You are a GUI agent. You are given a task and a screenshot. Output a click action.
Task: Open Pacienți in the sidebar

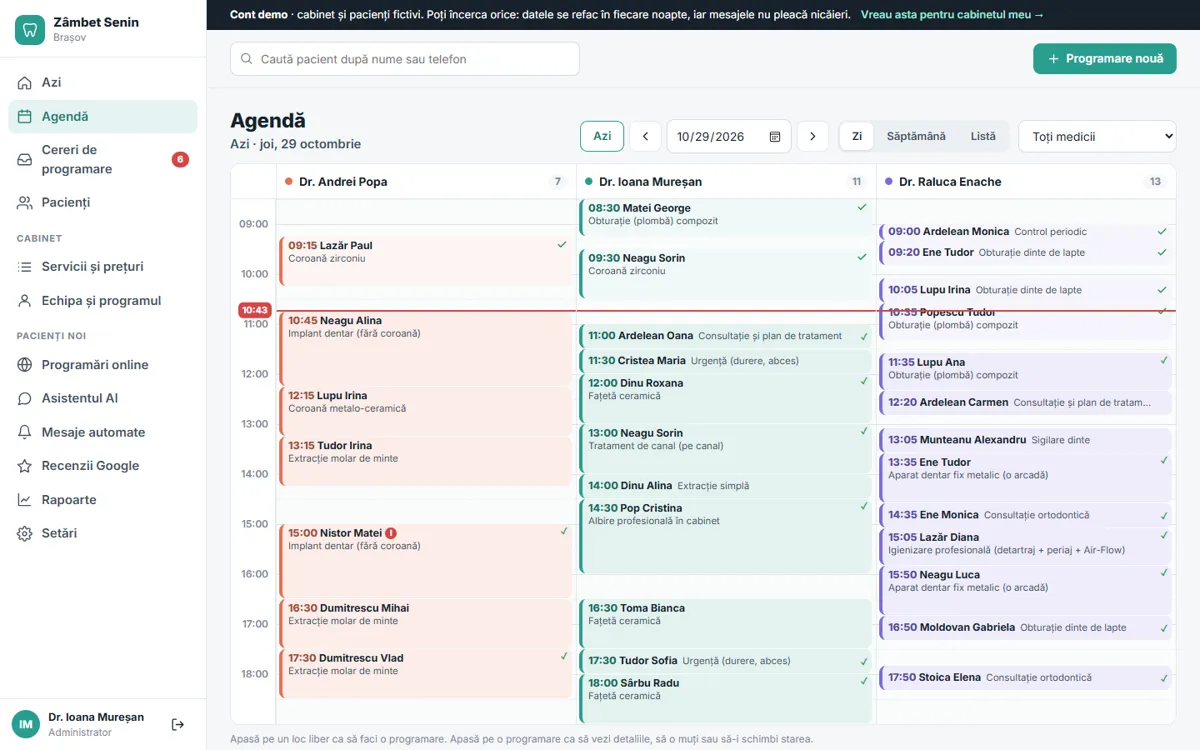103,203
